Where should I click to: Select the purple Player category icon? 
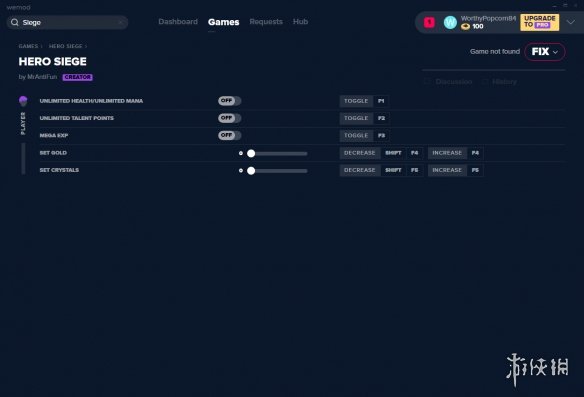pos(23,101)
